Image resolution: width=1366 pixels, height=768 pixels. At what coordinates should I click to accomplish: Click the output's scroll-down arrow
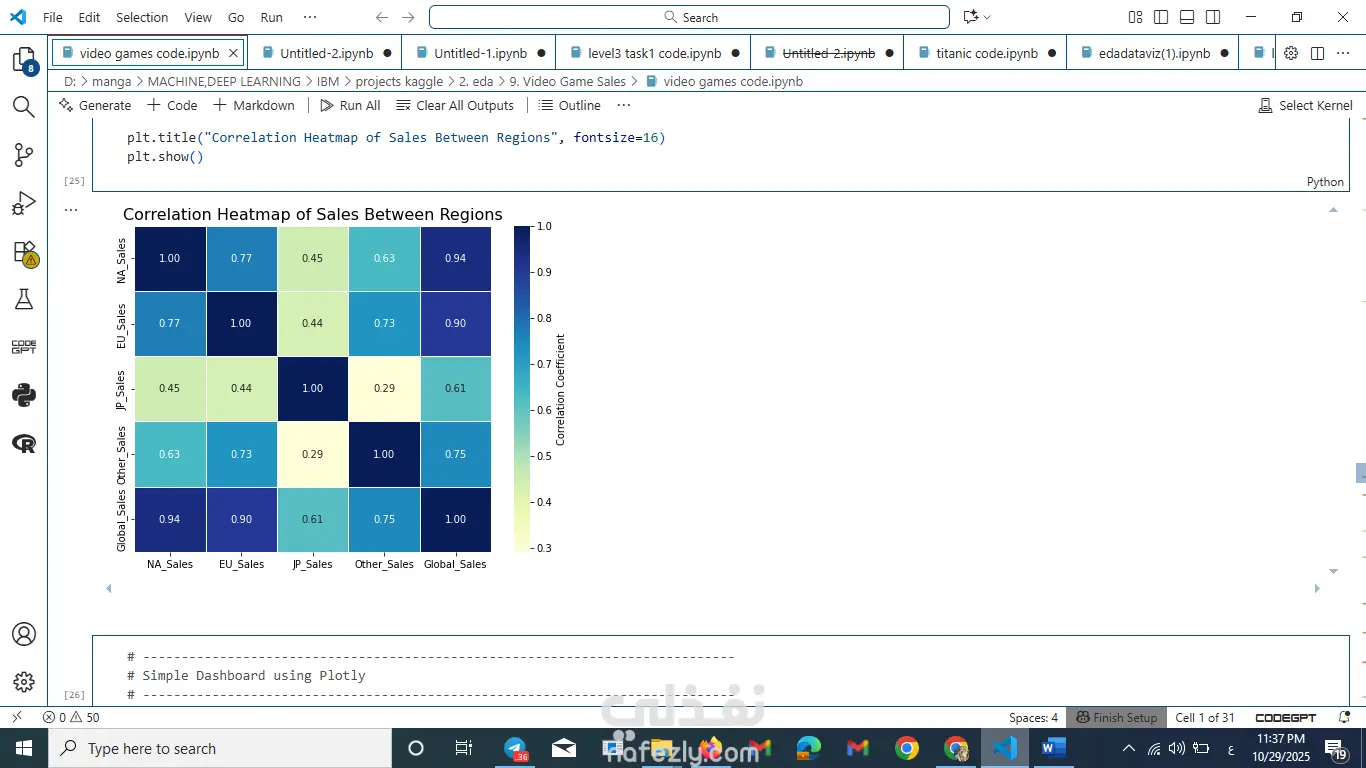coord(1333,571)
